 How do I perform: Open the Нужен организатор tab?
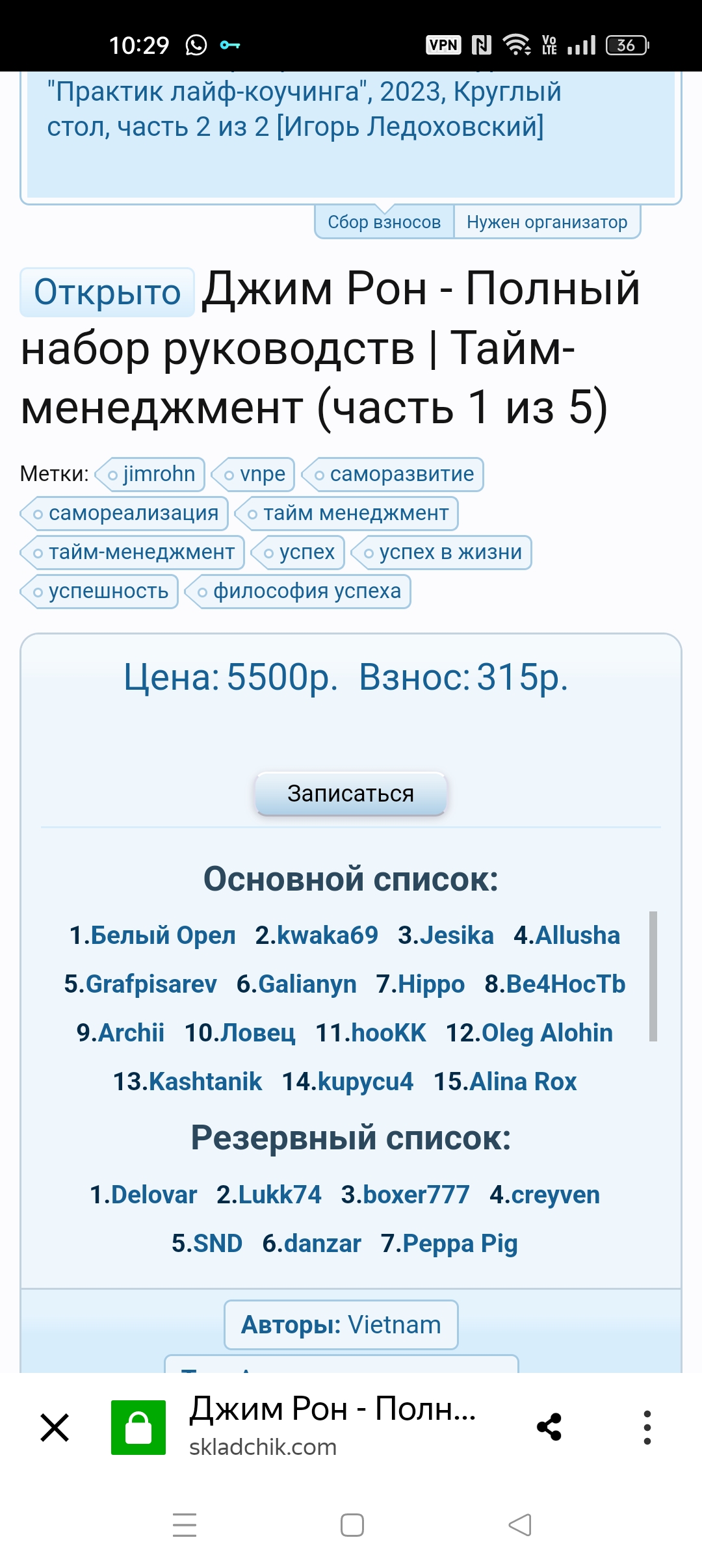[547, 222]
